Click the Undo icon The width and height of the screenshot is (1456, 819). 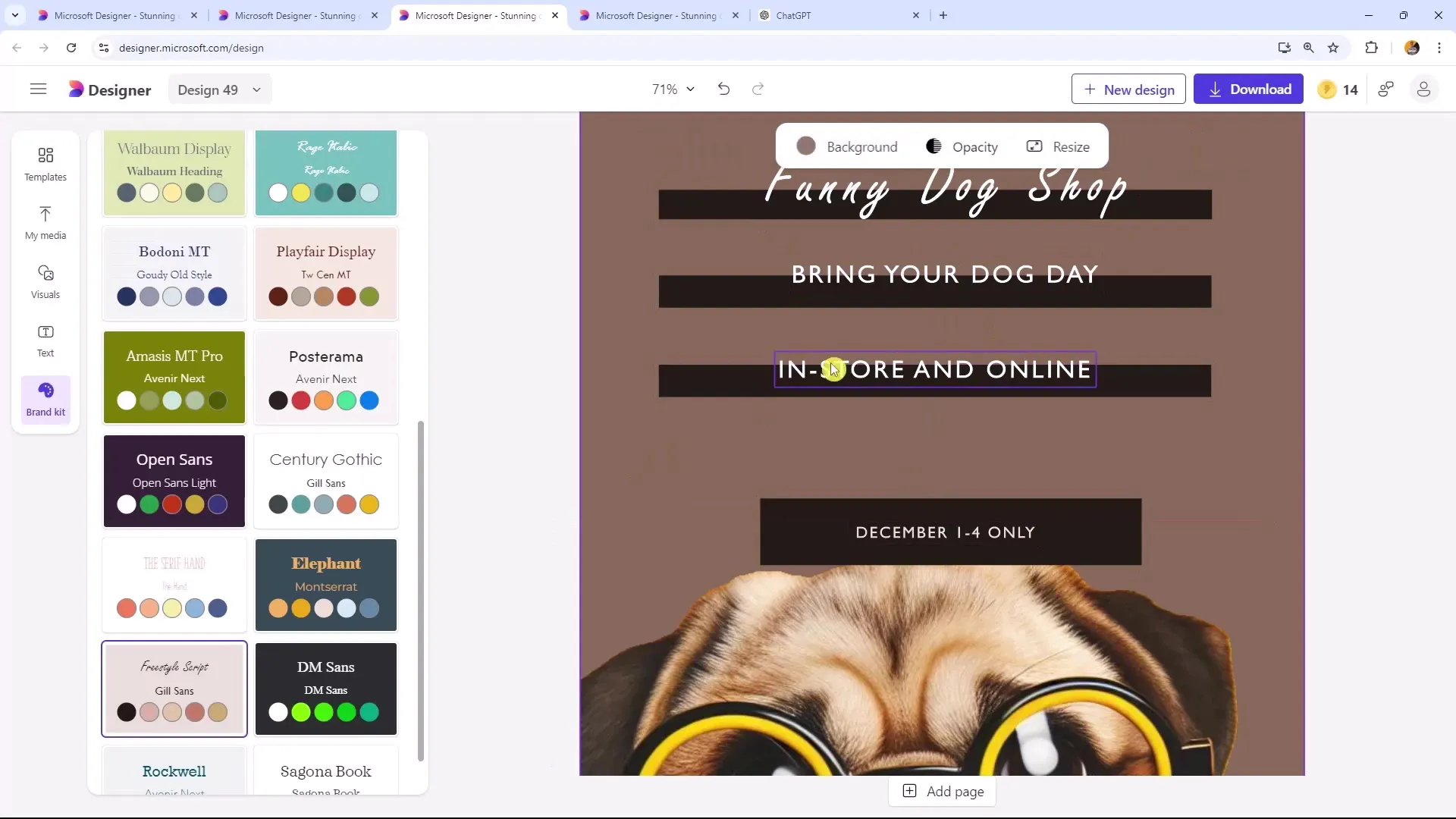click(725, 89)
